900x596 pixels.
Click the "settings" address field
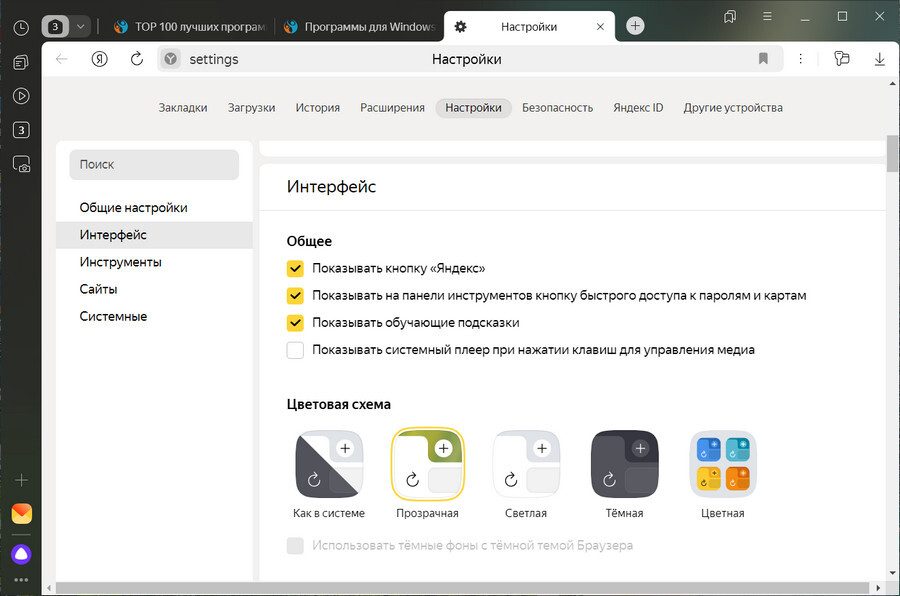coord(470,59)
